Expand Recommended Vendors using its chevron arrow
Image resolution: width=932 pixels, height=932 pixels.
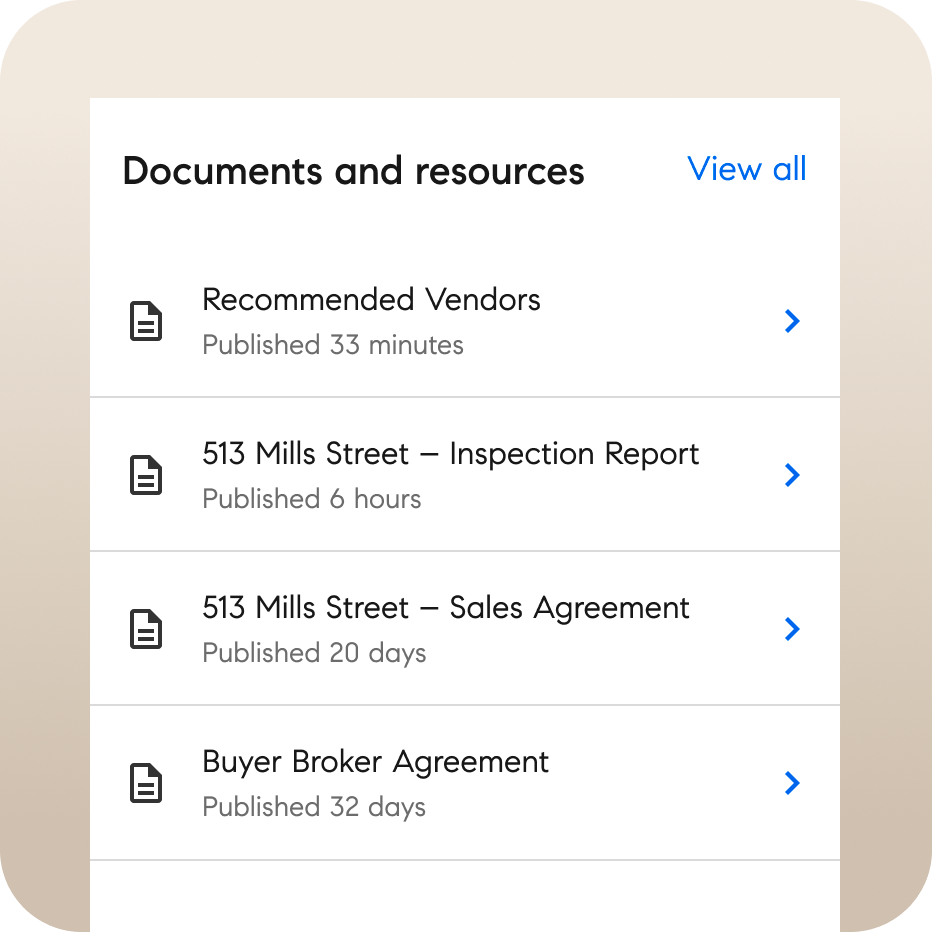tap(792, 321)
